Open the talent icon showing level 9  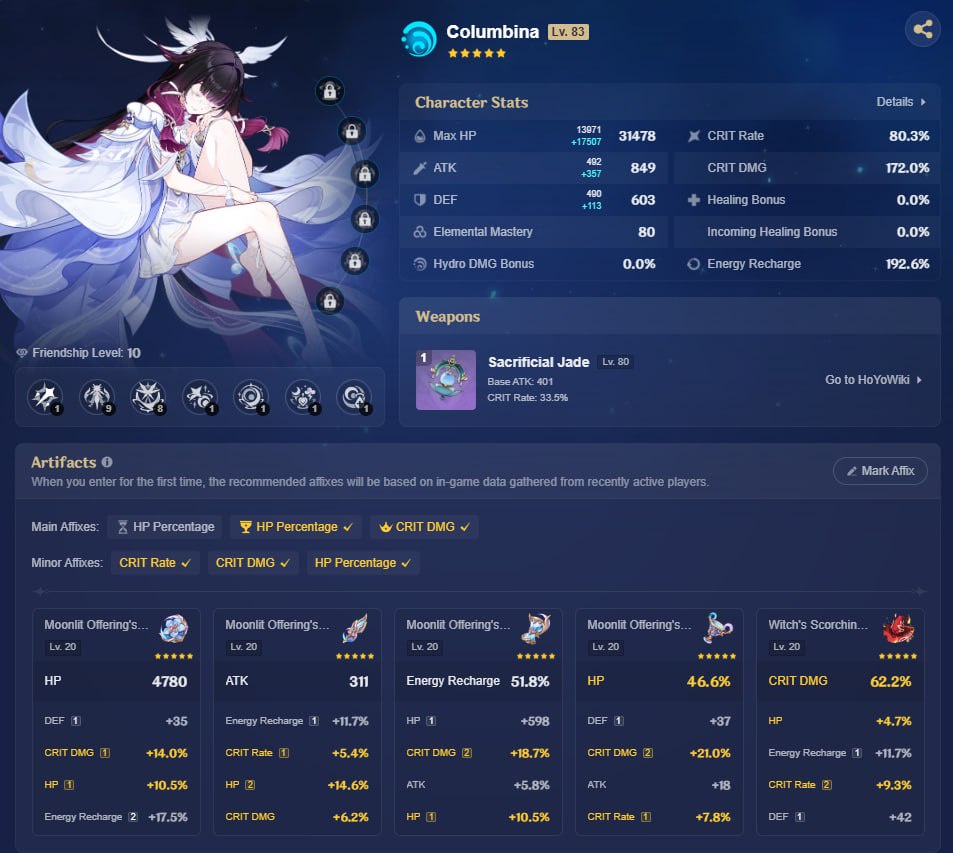tap(97, 397)
